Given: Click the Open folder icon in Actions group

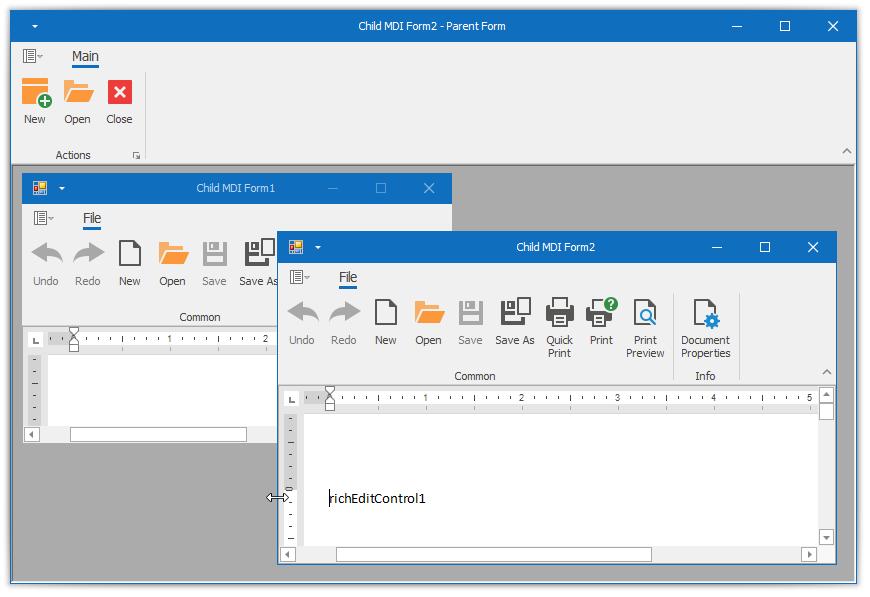Looking at the screenshot, I should (77, 94).
